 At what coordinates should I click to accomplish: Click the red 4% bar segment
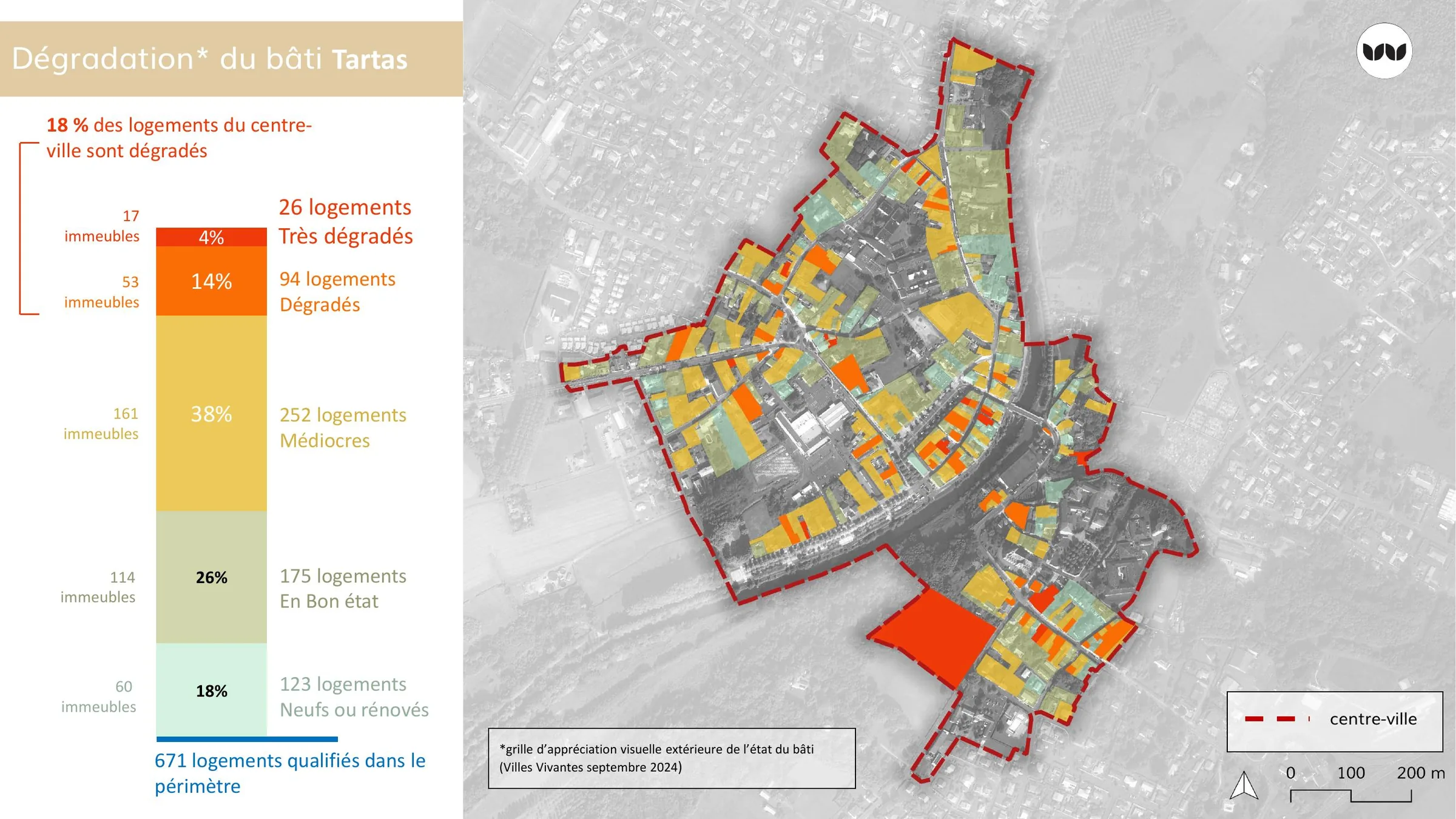pyautogui.click(x=211, y=237)
